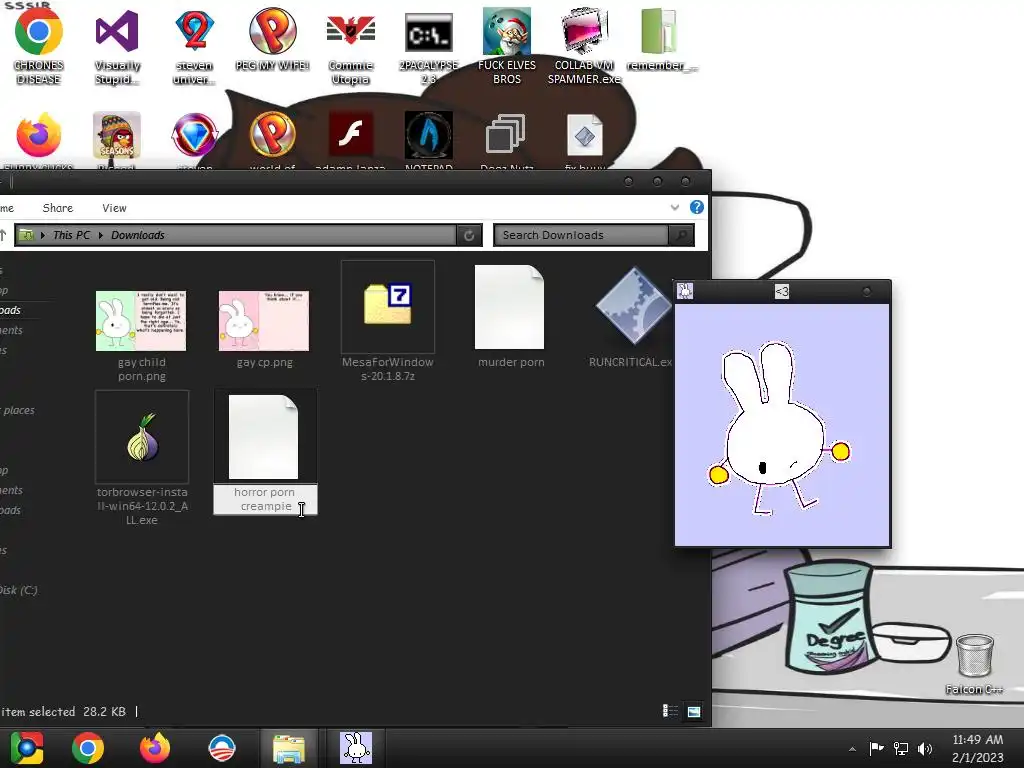1024x768 pixels.
Task: Select the torbrowser-install-win64-12.0.2_ALL.exe file
Action: coord(142,457)
